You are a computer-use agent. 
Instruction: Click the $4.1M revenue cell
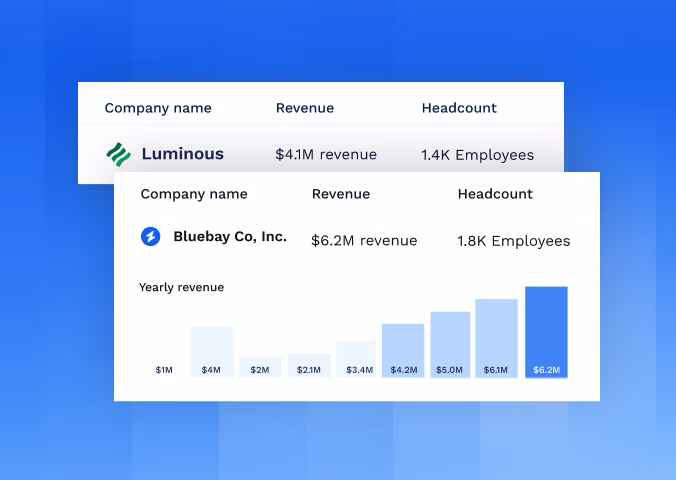pos(326,154)
